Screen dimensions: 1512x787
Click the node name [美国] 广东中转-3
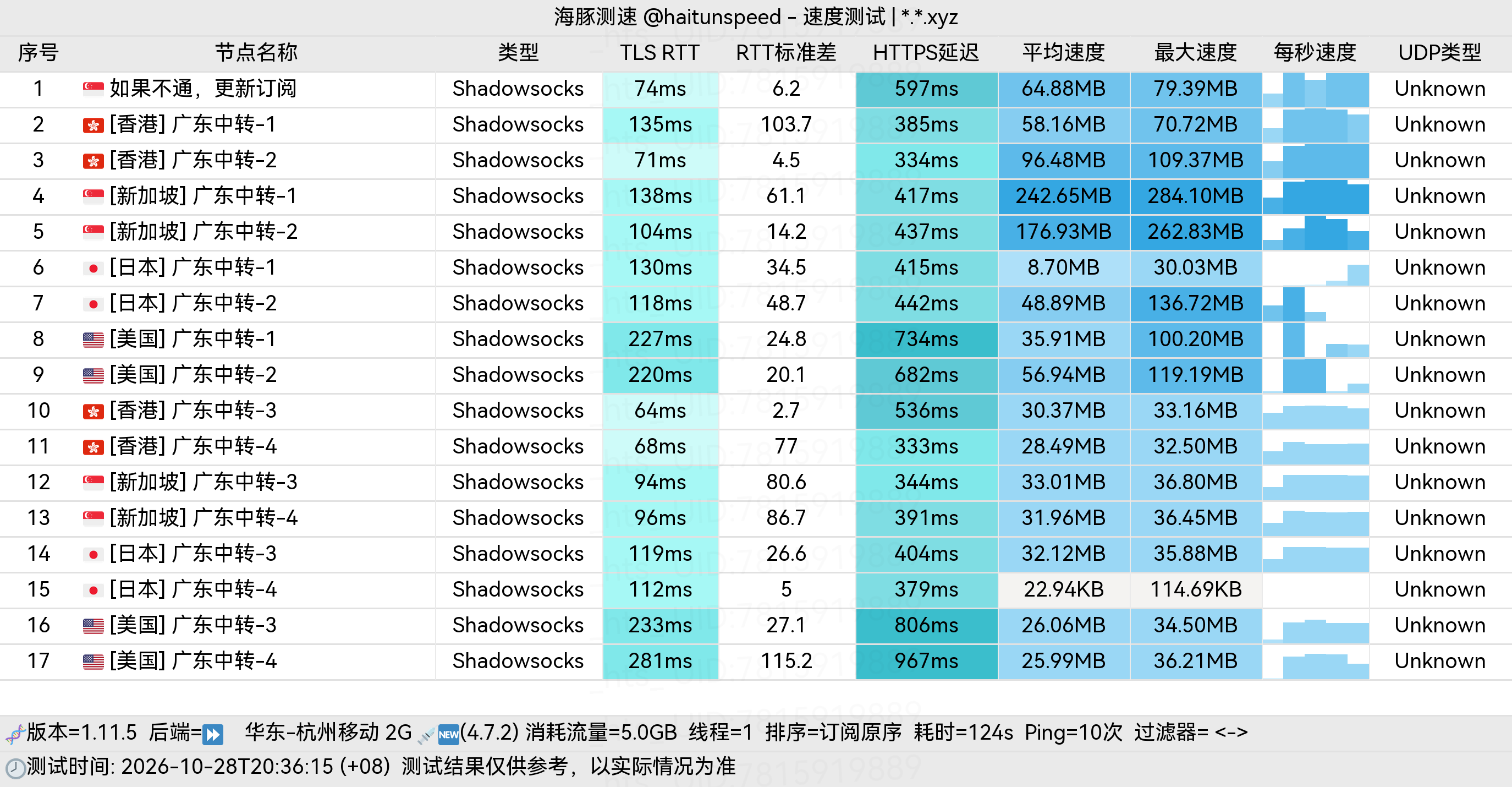coord(193,626)
